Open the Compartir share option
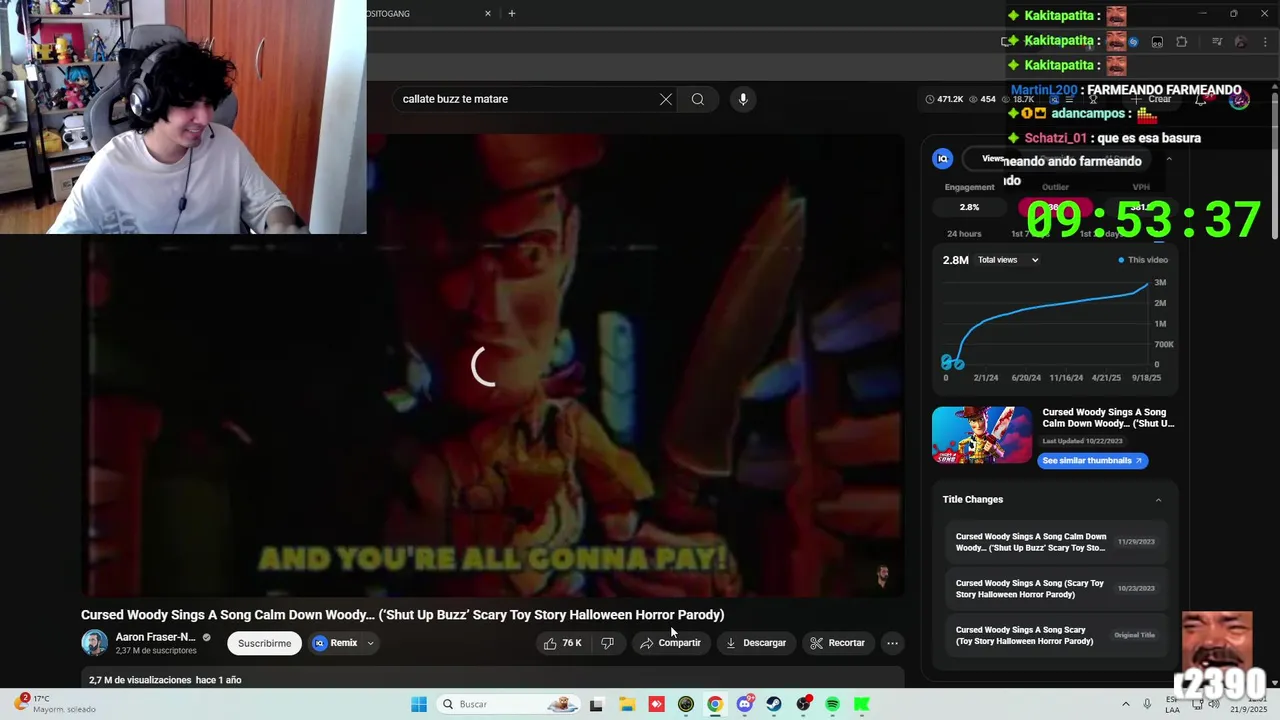The image size is (1280, 720). pyautogui.click(x=670, y=643)
